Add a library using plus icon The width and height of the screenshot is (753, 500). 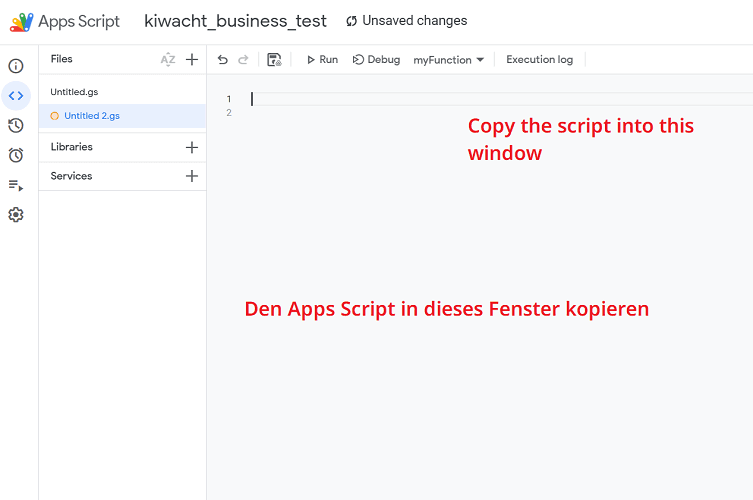(192, 147)
